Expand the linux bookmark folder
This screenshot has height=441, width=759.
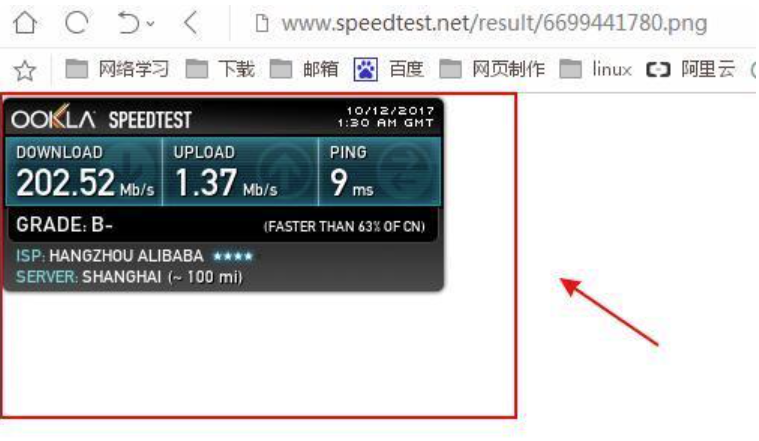tap(595, 69)
